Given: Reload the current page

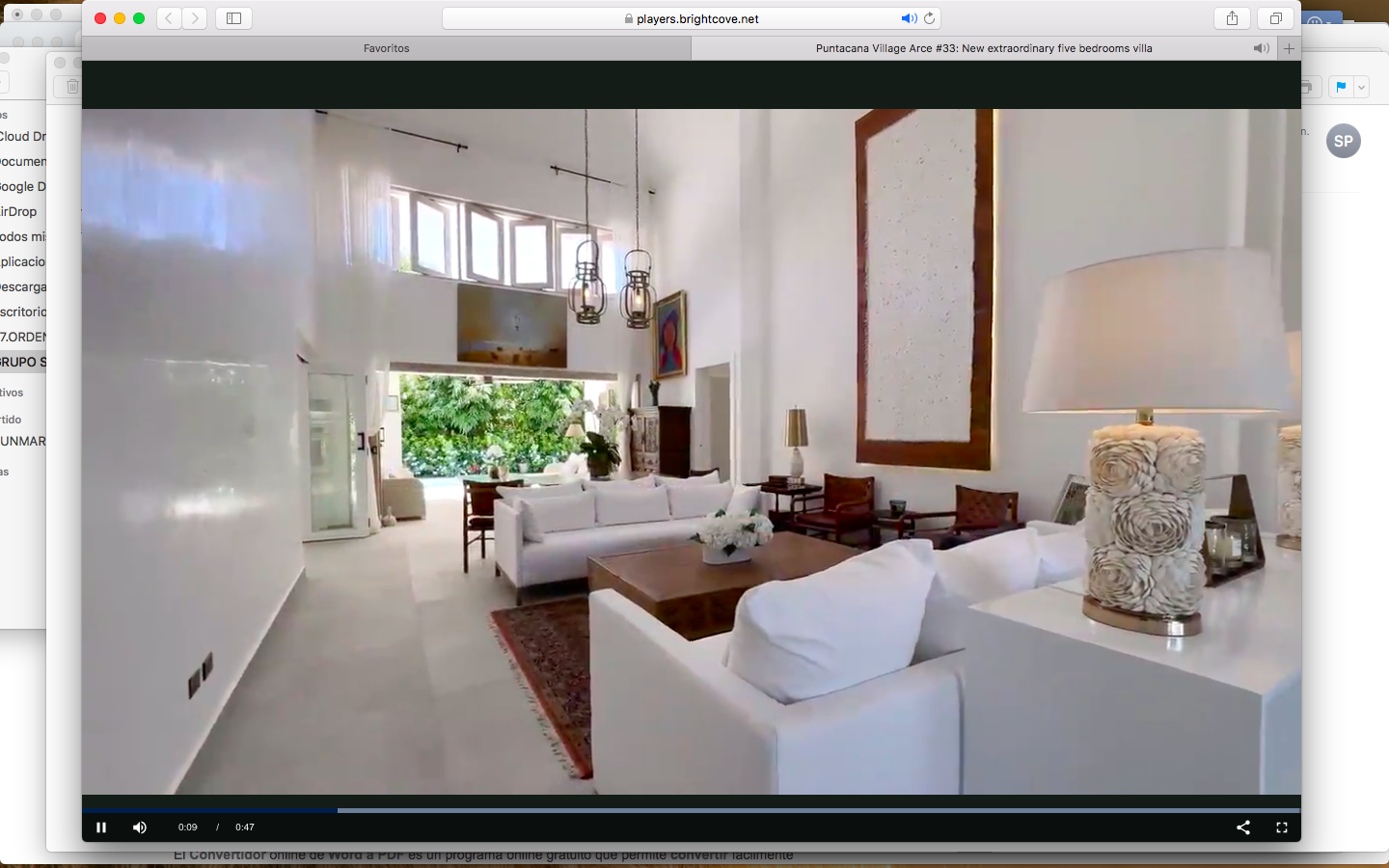Looking at the screenshot, I should 930,18.
